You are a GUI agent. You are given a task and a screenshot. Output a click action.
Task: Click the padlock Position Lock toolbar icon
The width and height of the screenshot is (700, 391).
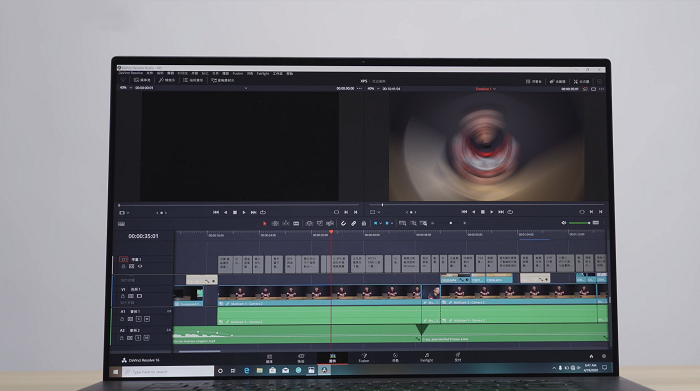(x=364, y=223)
